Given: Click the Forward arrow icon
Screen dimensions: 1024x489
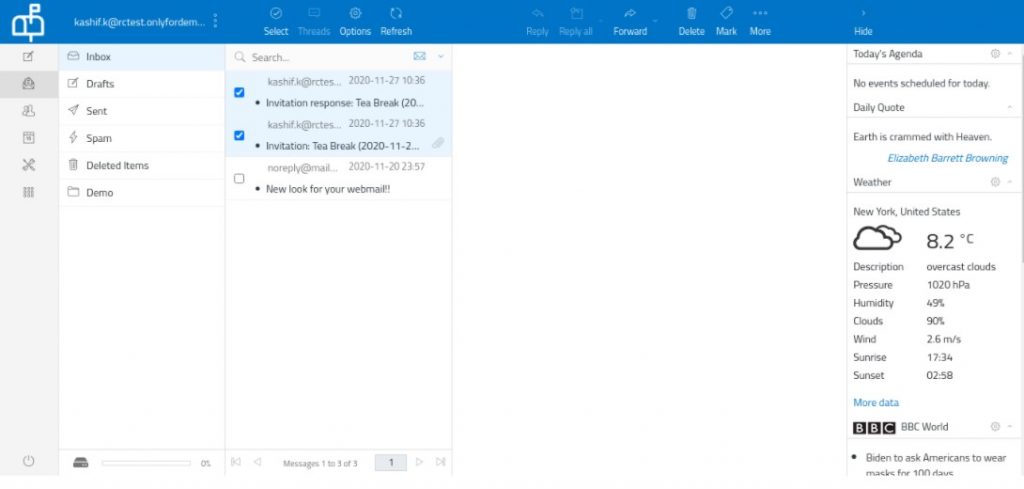Looking at the screenshot, I should pos(630,14).
